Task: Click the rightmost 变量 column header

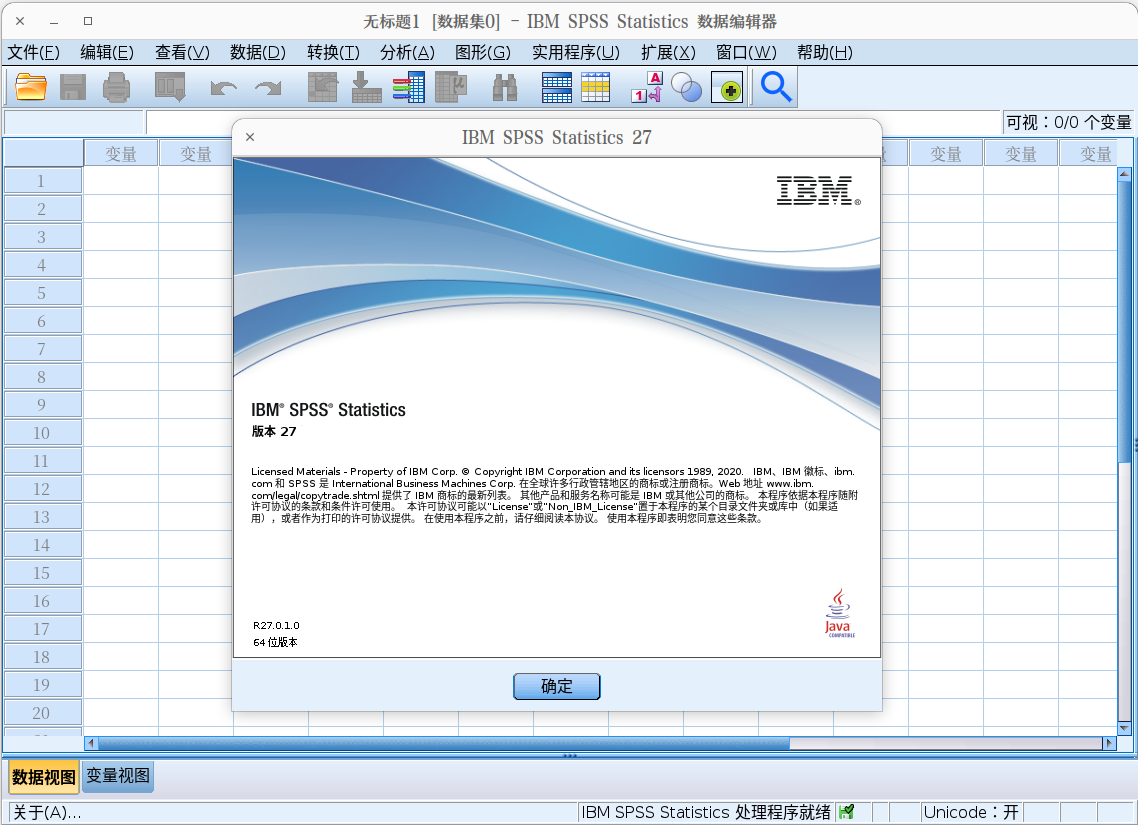Action: pos(1087,154)
